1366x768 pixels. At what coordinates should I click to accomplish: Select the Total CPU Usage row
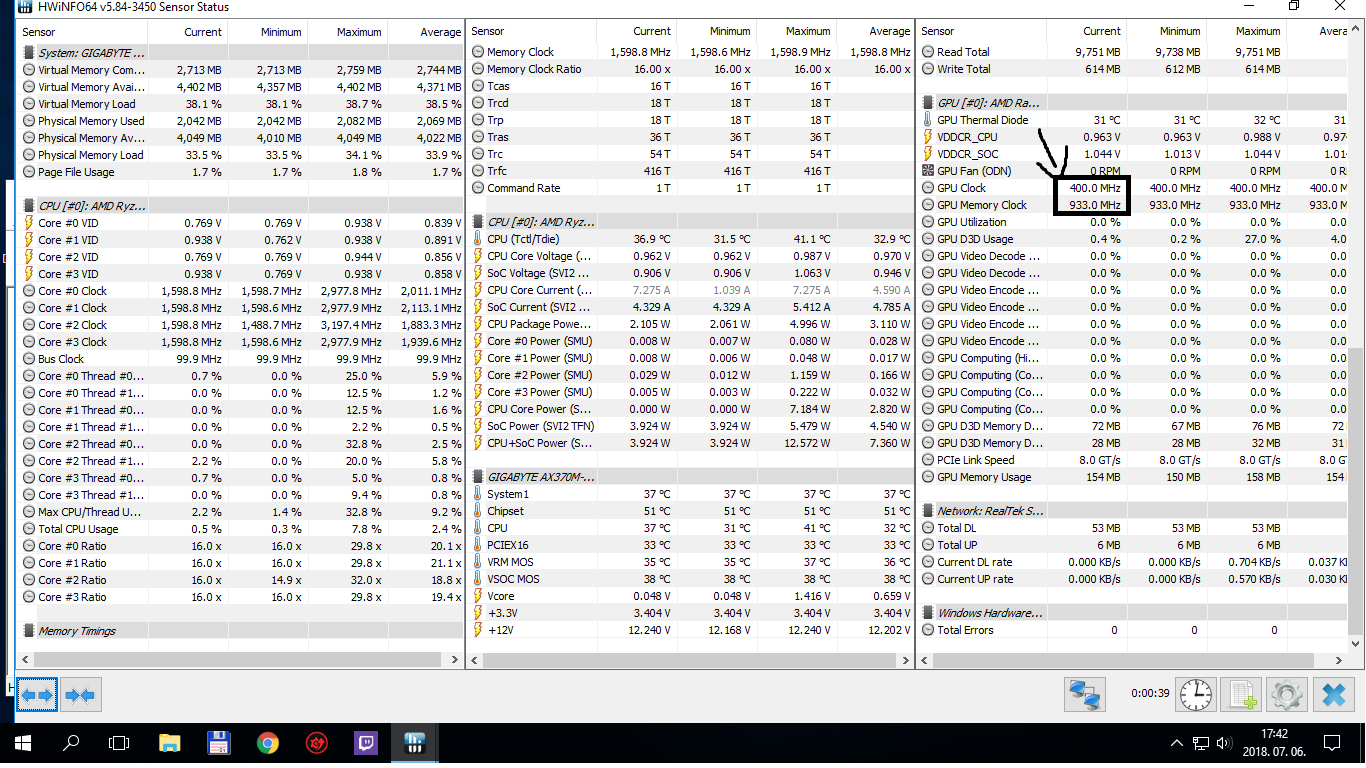tap(240, 529)
